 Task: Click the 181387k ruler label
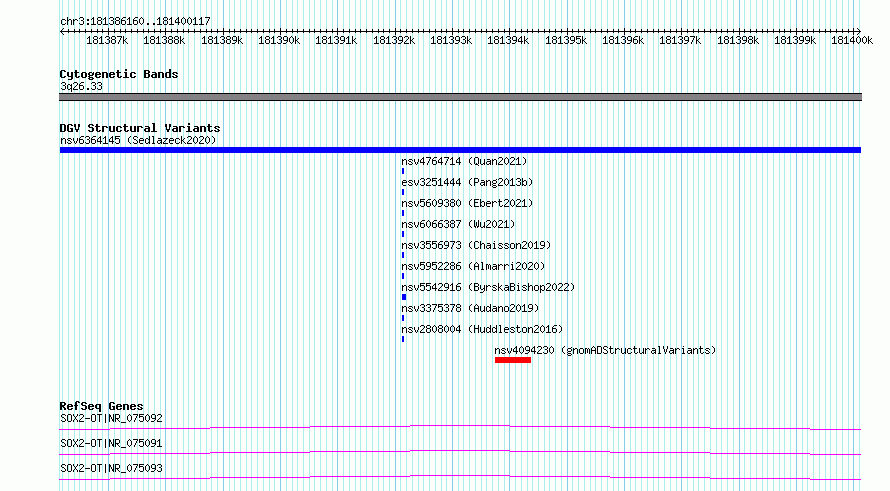coord(107,40)
